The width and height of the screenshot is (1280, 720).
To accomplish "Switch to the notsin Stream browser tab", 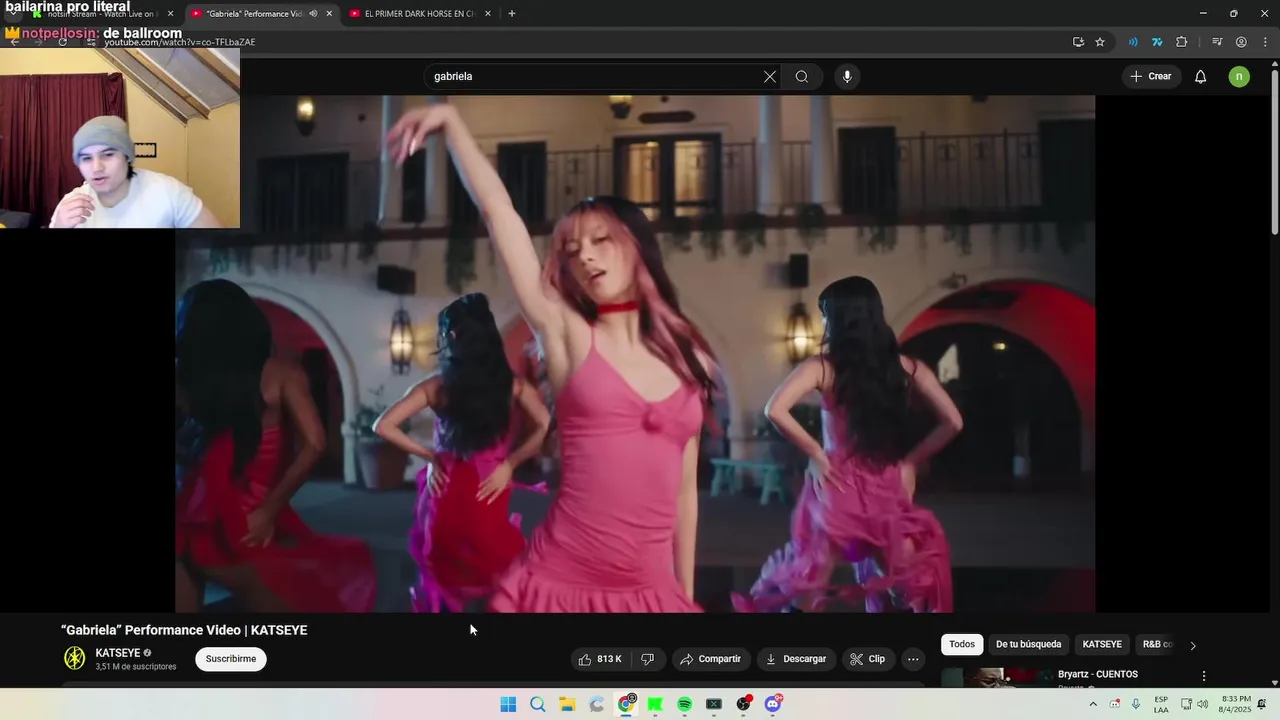I will 100,14.
